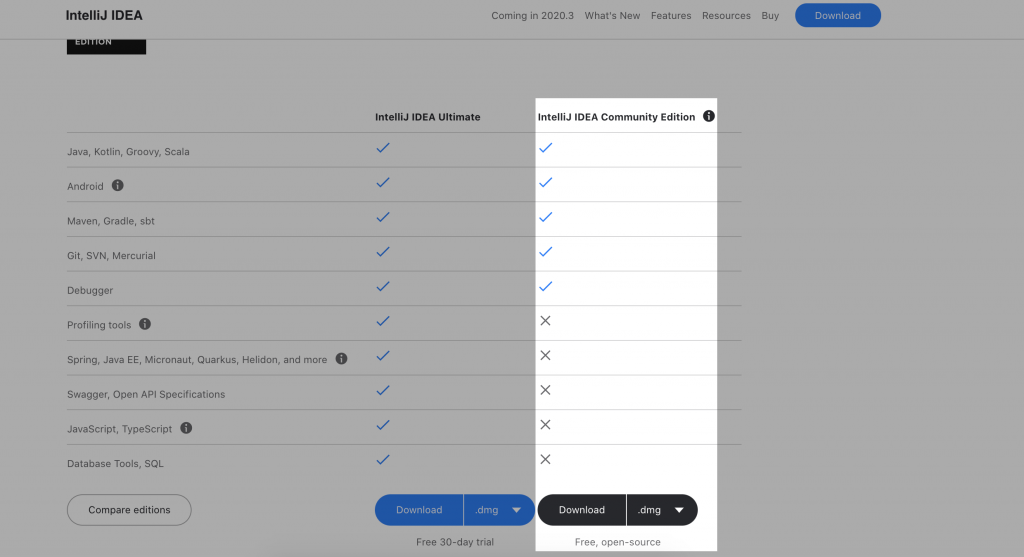Click the blue Download button in header

click(x=838, y=16)
